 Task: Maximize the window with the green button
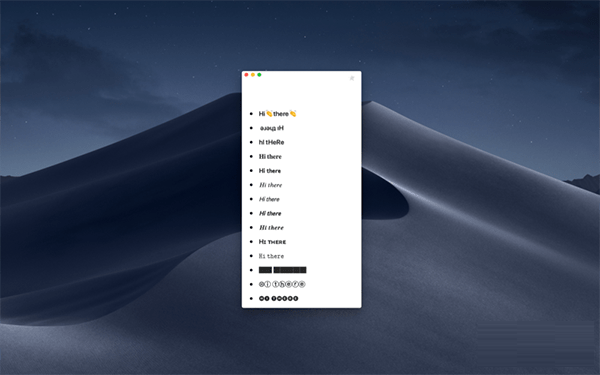coord(259,75)
